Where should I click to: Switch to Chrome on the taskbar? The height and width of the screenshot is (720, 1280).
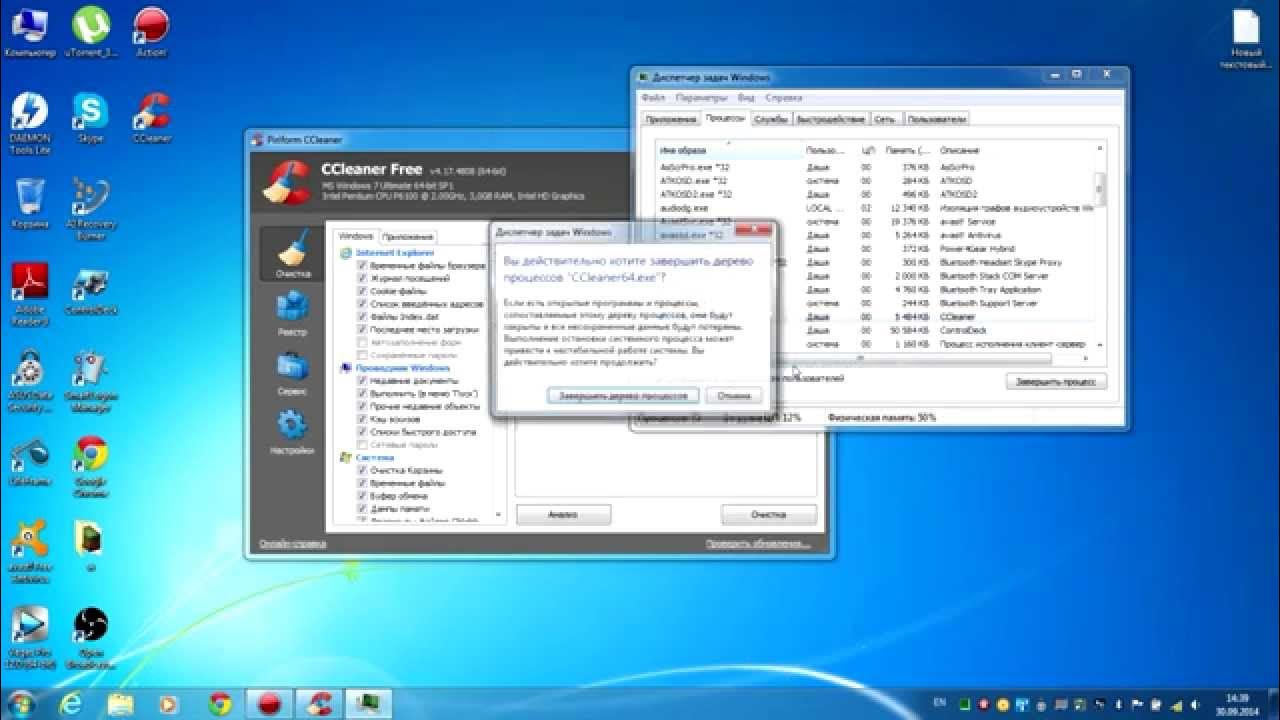(x=220, y=704)
